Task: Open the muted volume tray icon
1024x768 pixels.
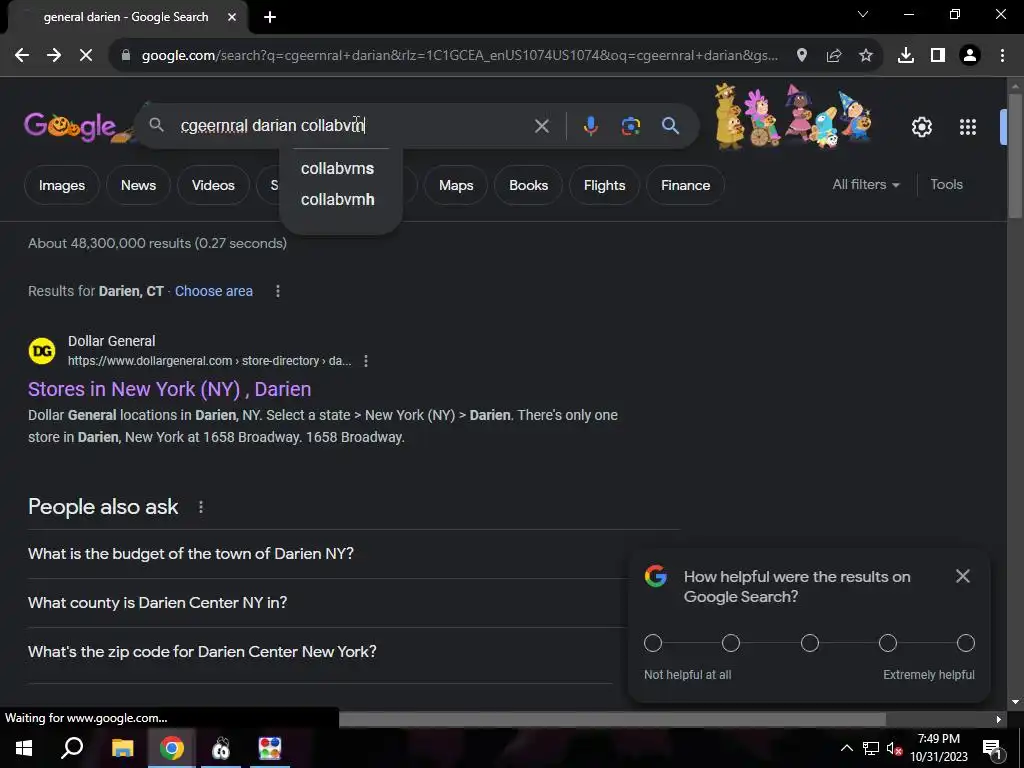Action: (x=894, y=748)
